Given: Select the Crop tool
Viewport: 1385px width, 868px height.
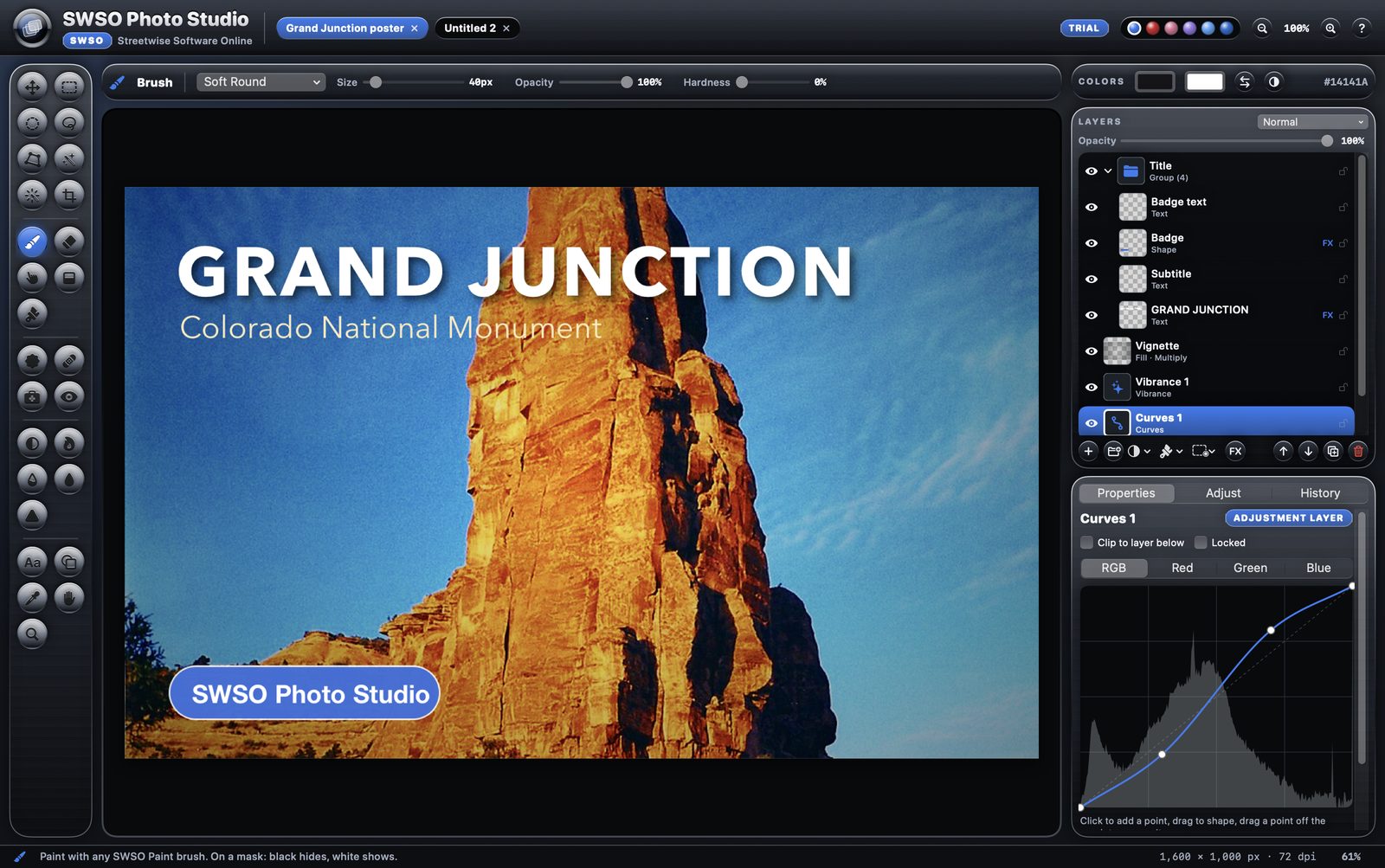Looking at the screenshot, I should click(x=69, y=195).
